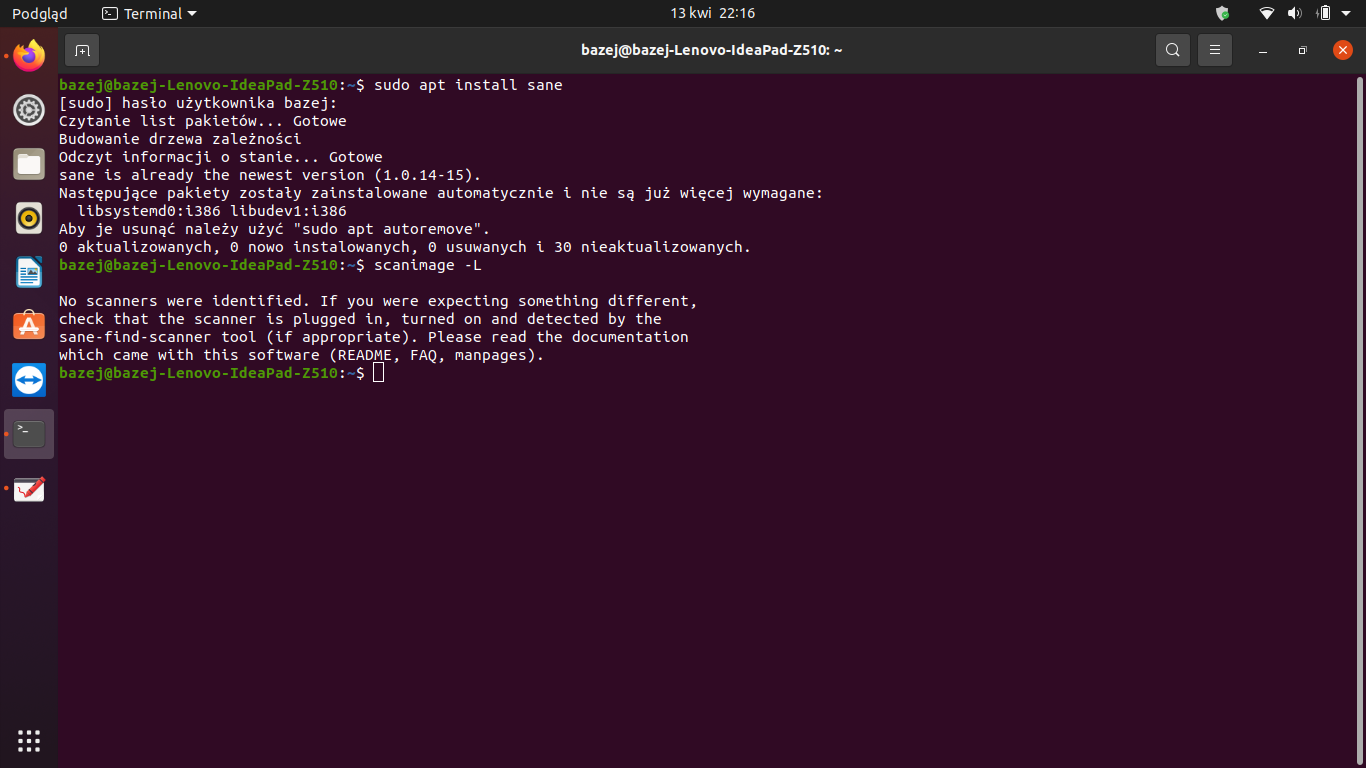This screenshot has height=768, width=1366.
Task: Click the terminal cursor at the last prompt
Action: tap(378, 373)
